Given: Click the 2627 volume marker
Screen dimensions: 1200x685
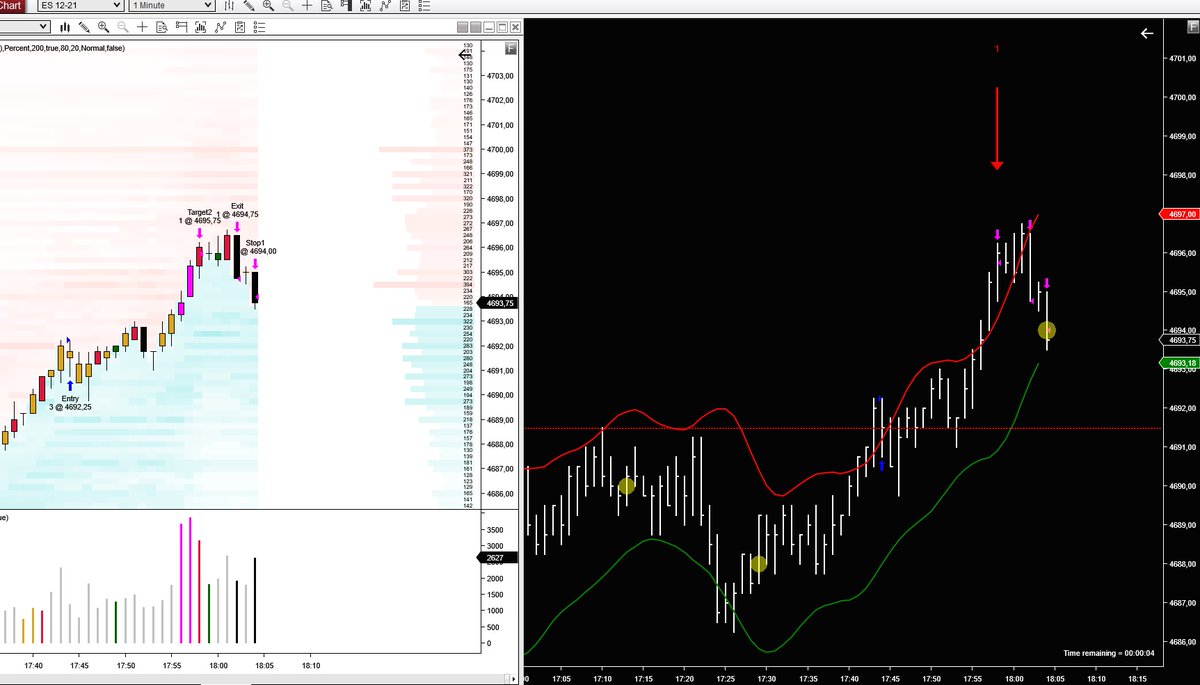Looking at the screenshot, I should [x=497, y=557].
